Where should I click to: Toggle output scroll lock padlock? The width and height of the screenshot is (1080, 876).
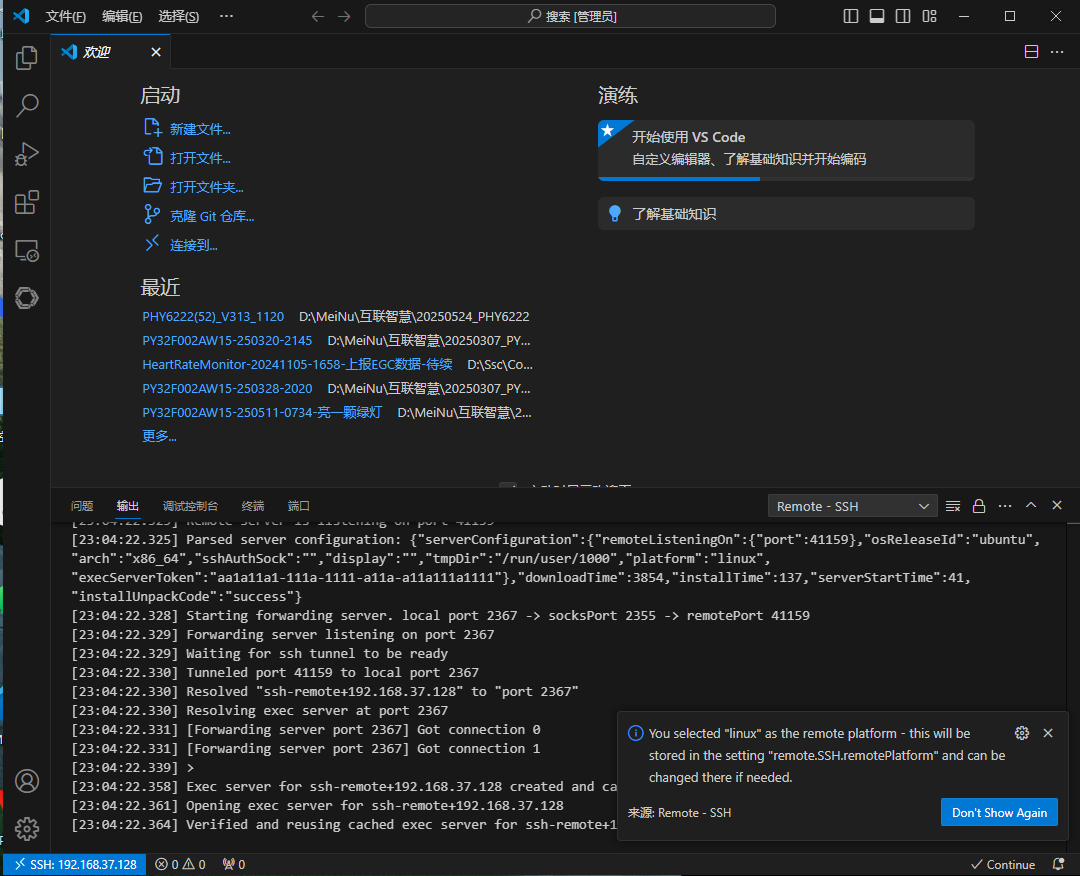(979, 506)
